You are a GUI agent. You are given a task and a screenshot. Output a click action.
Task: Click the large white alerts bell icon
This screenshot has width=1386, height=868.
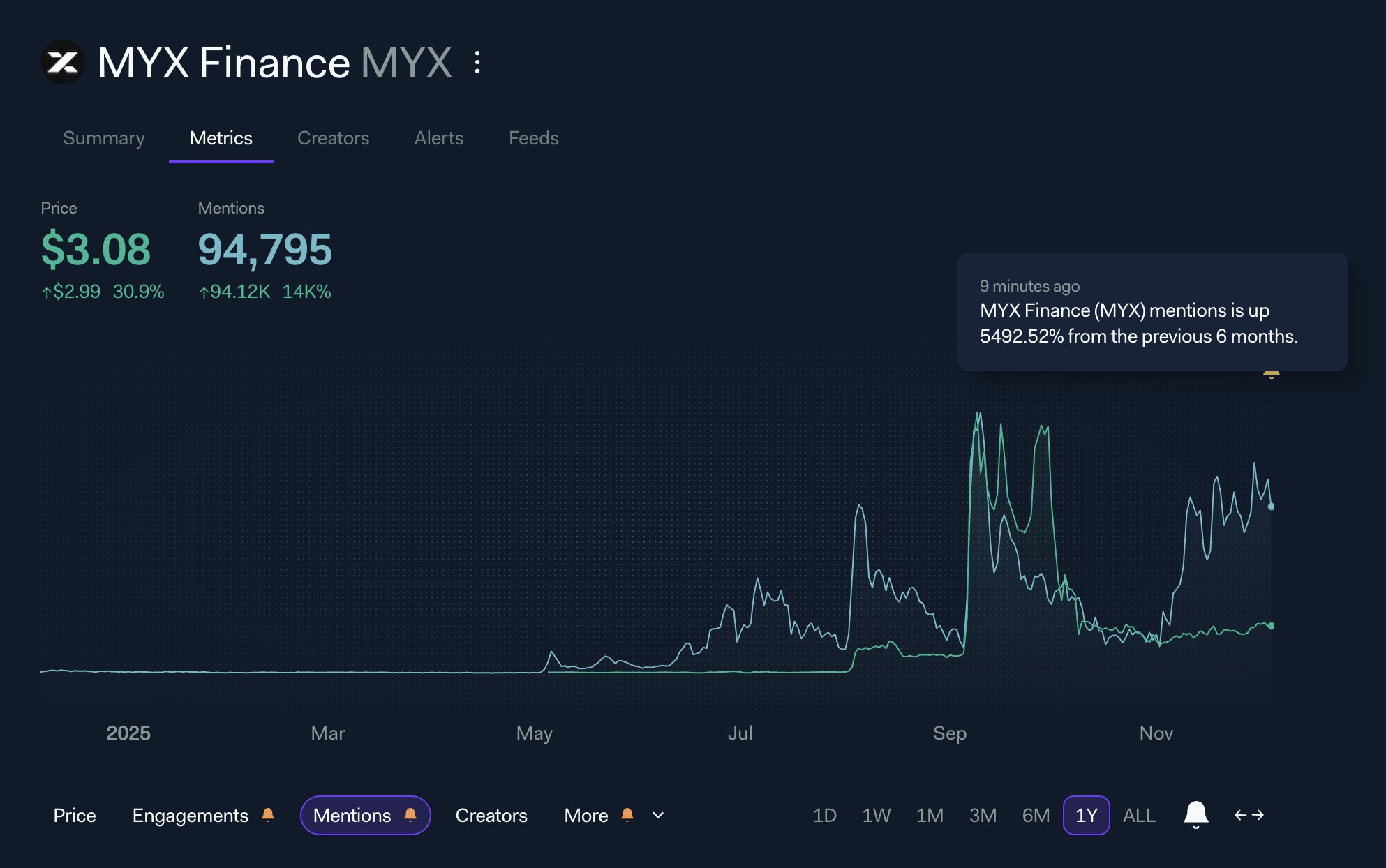(x=1195, y=814)
